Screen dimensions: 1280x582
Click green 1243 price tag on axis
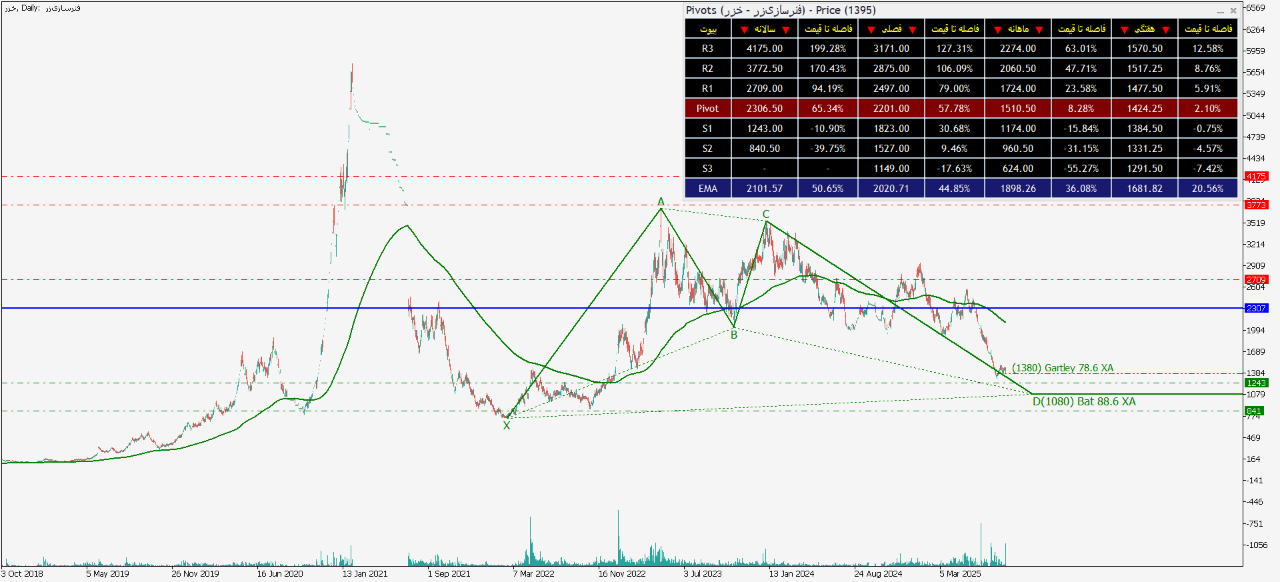coord(1255,382)
